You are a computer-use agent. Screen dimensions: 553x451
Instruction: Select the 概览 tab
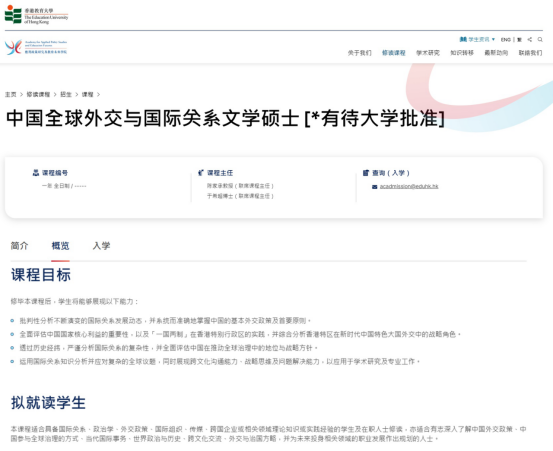60,245
